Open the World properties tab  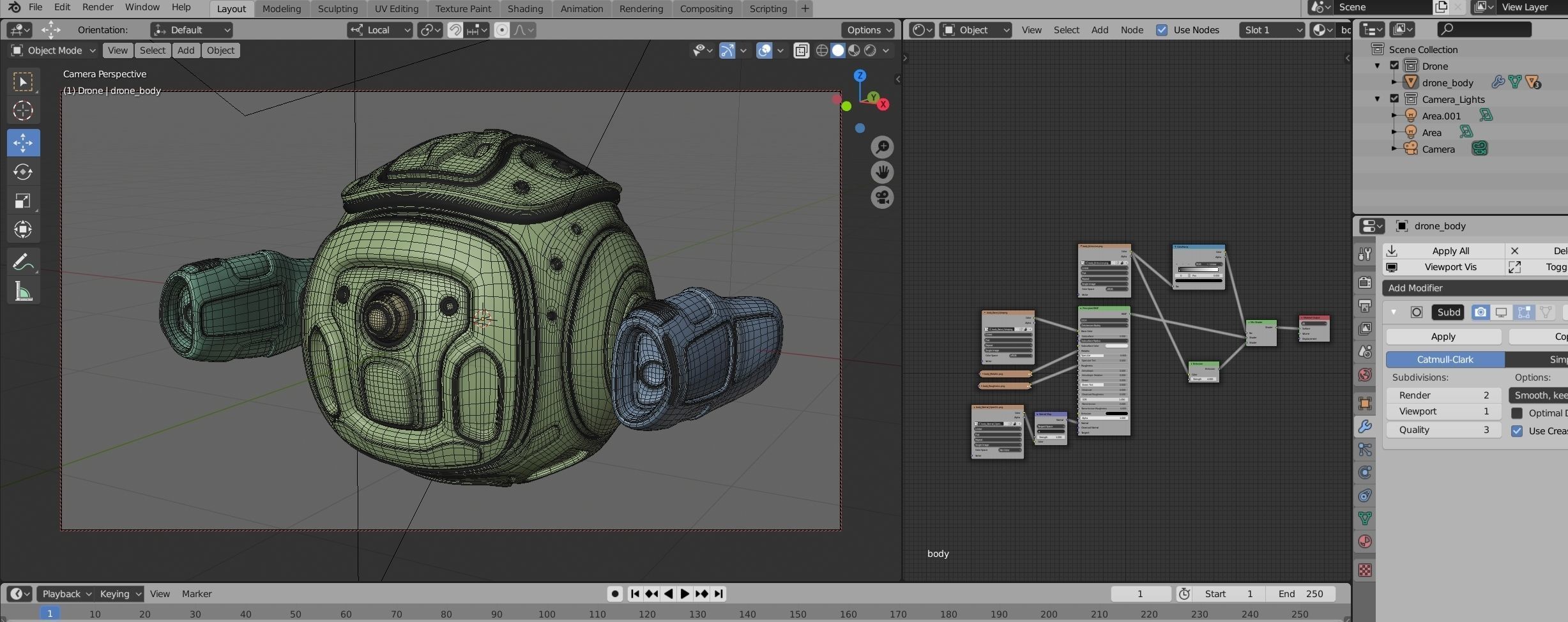[x=1365, y=375]
